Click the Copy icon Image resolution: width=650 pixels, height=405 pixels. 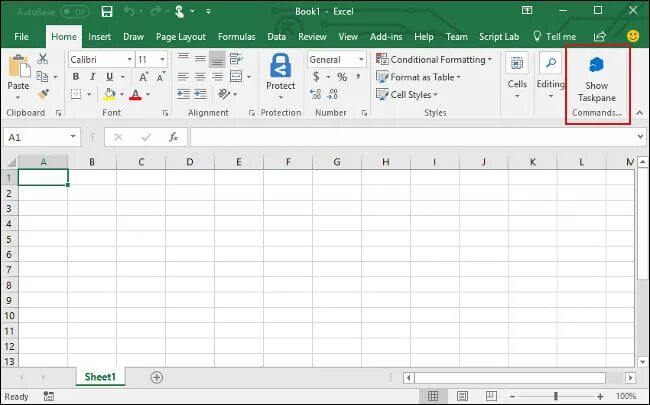pos(42,76)
